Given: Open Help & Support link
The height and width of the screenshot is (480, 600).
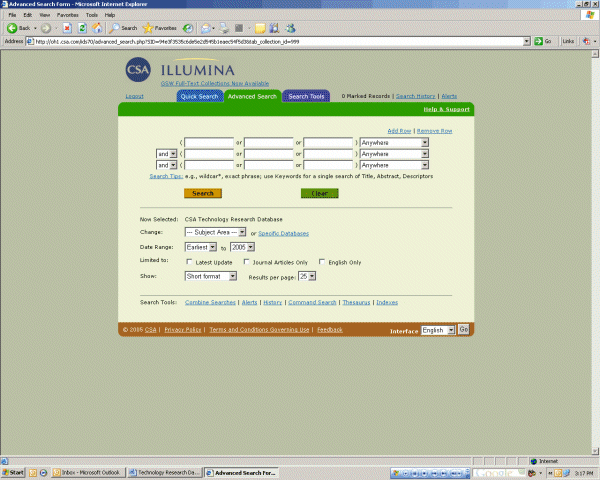Looking at the screenshot, I should (x=446, y=109).
